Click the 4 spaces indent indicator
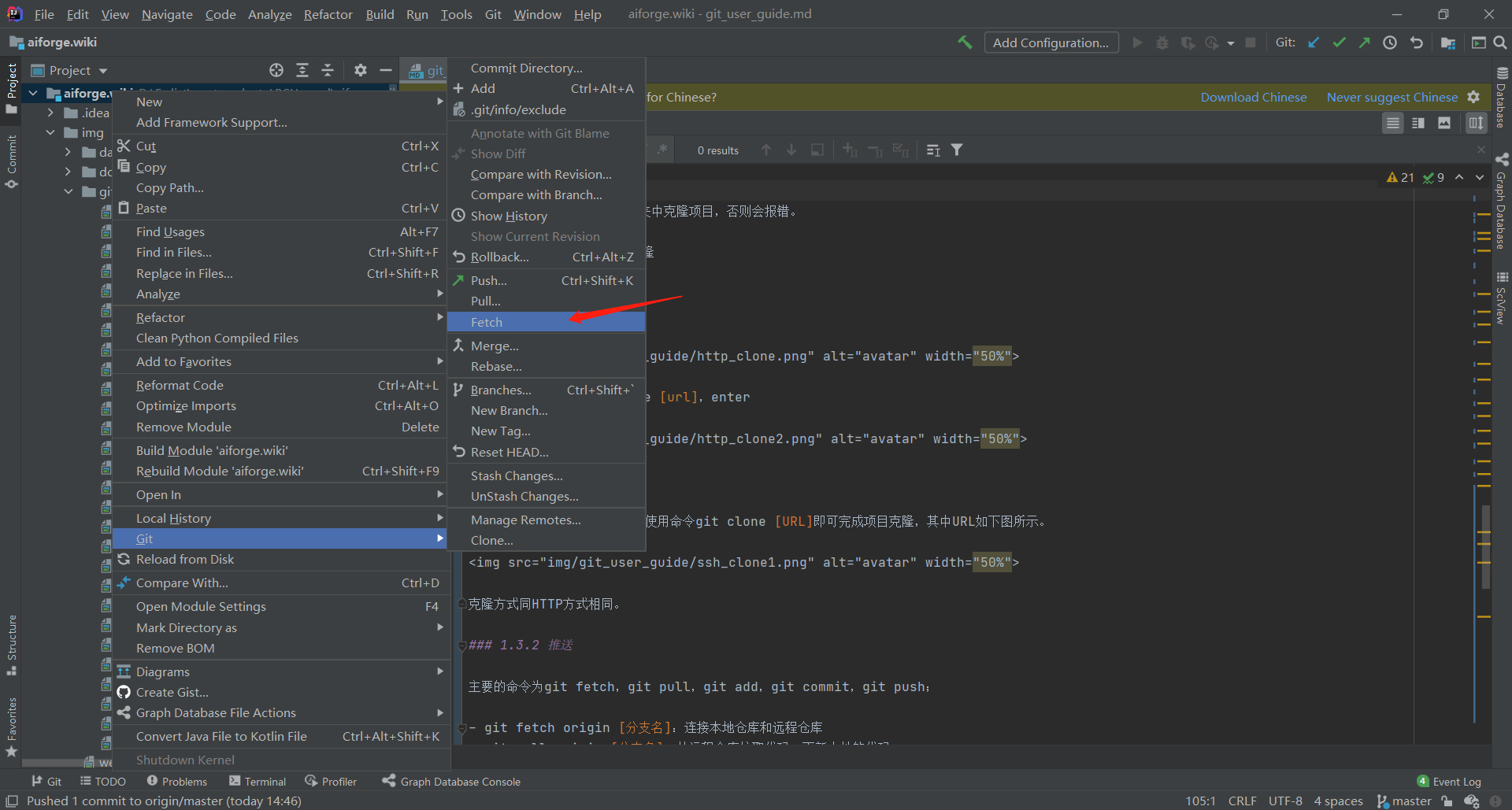 tap(1338, 801)
